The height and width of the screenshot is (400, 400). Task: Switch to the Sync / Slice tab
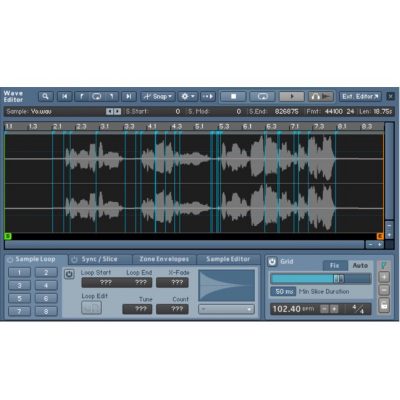[99, 259]
